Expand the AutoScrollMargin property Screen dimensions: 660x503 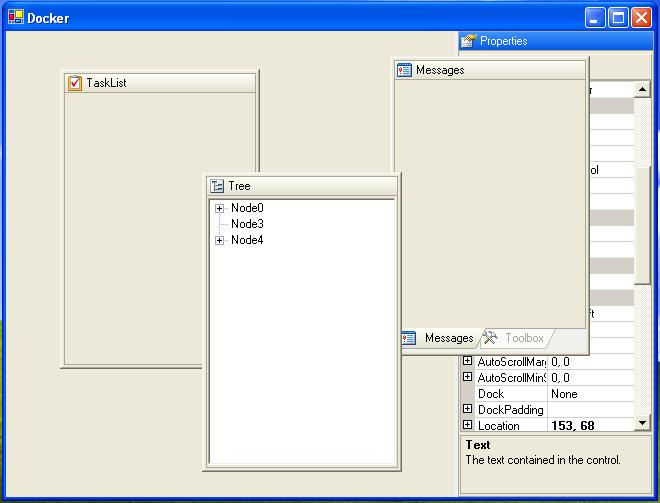[467, 361]
